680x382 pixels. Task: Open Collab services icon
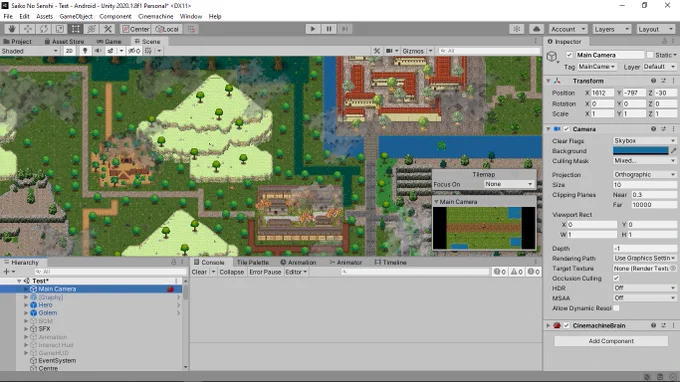pos(517,29)
